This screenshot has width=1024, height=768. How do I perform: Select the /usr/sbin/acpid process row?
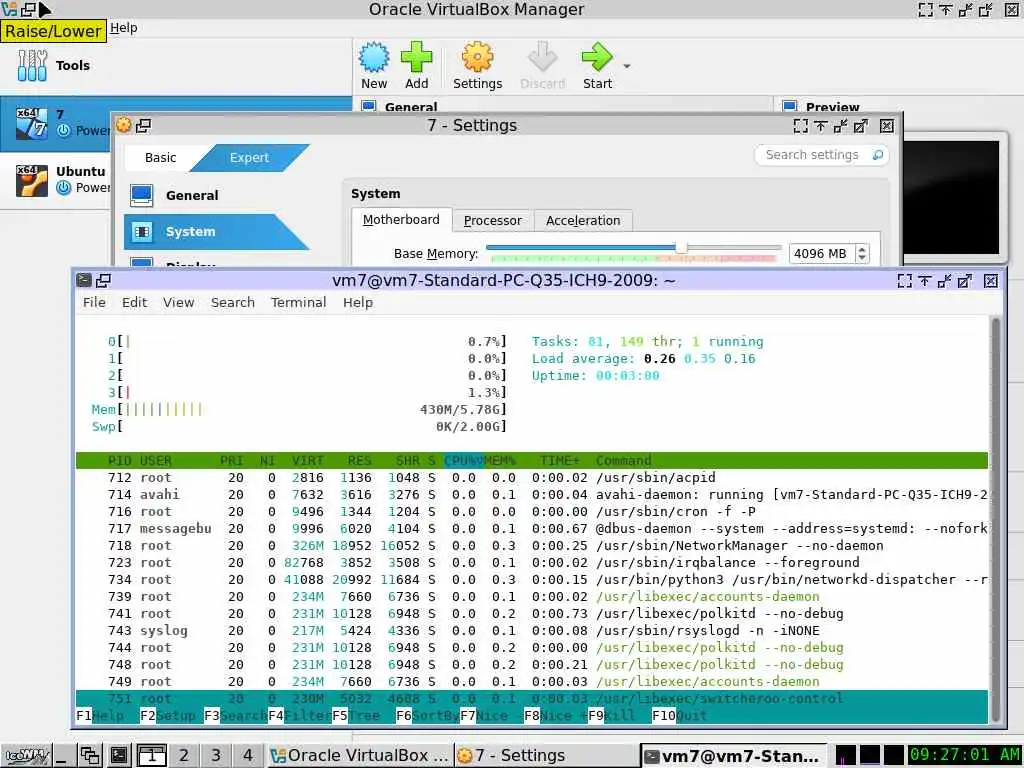pyautogui.click(x=532, y=477)
